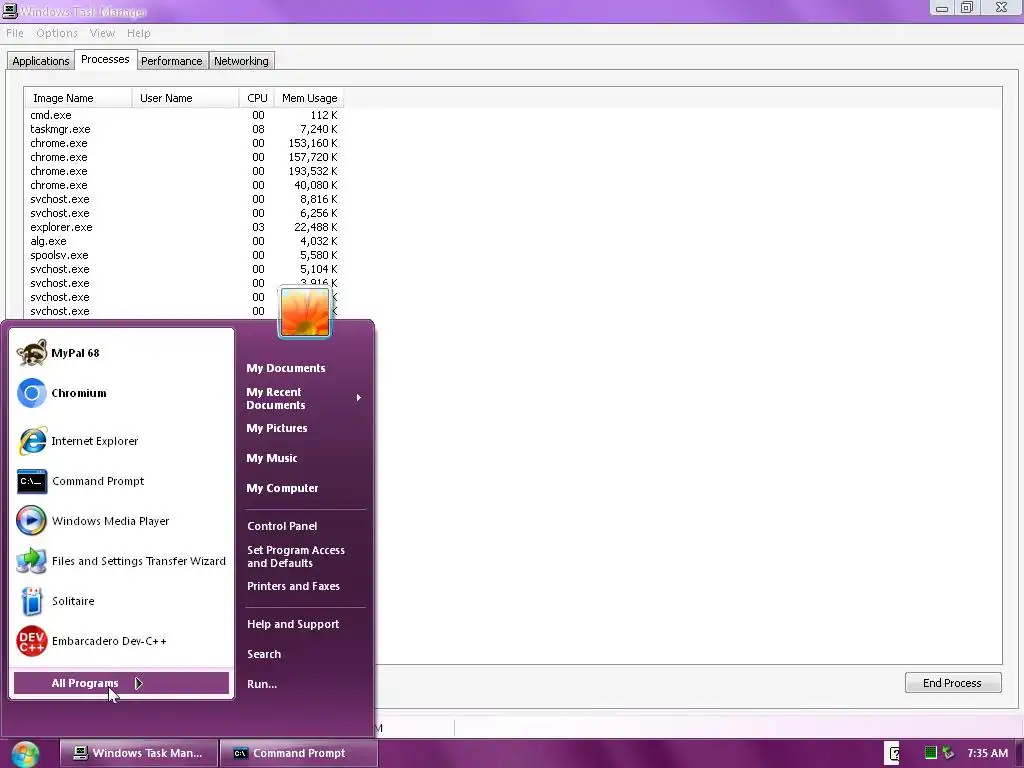Click the End Process button
This screenshot has width=1024, height=768.
pyautogui.click(x=953, y=683)
